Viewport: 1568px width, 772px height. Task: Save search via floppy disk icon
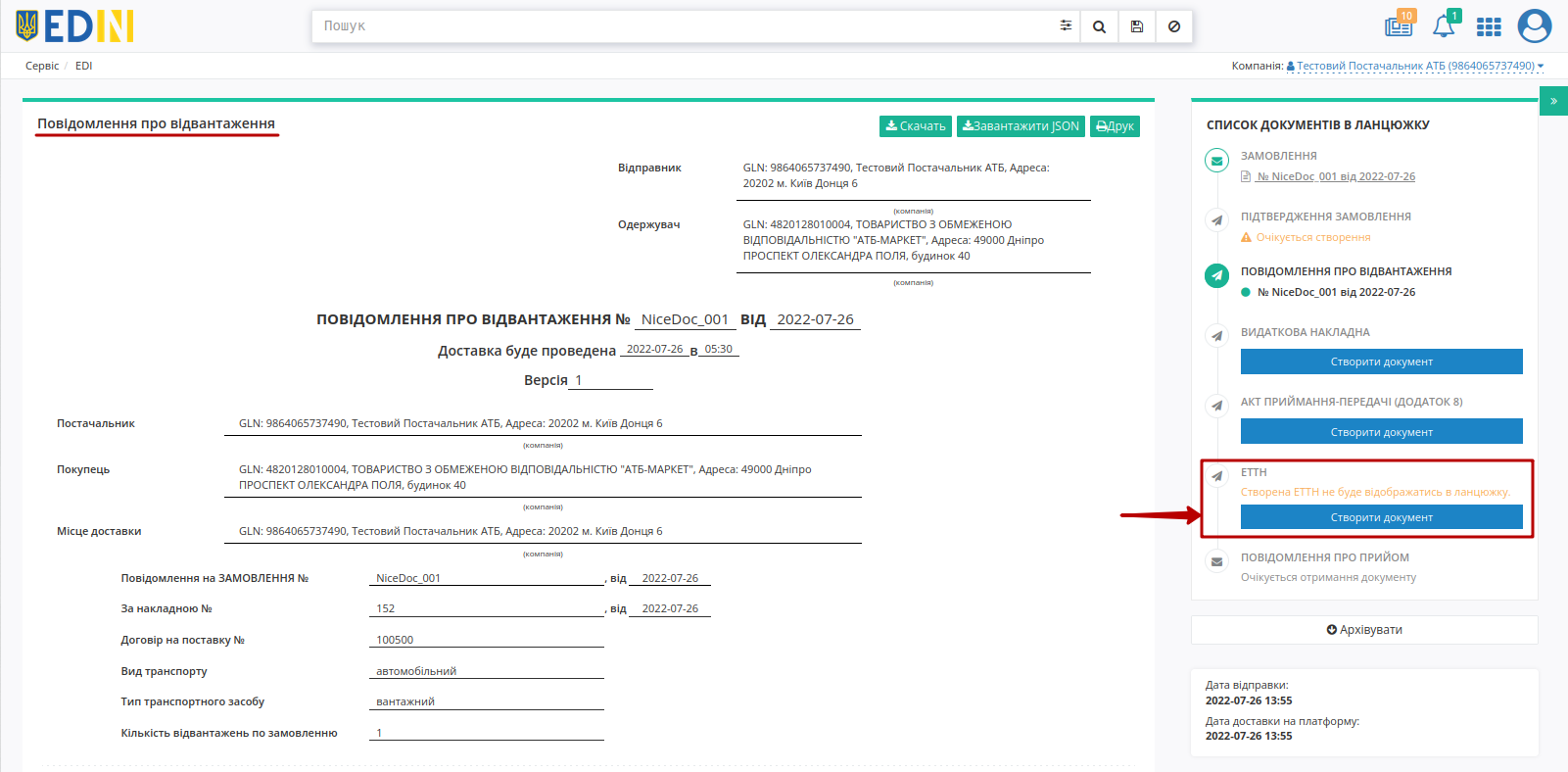(1136, 26)
